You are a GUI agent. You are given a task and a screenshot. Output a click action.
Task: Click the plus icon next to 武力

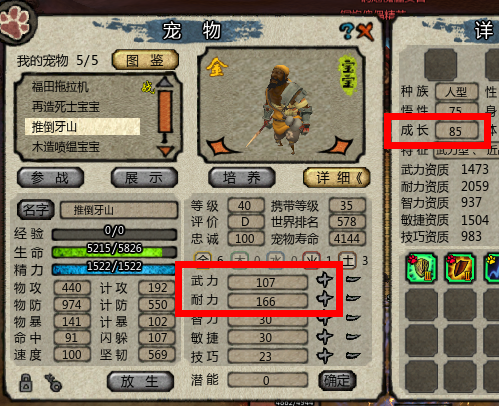[325, 280]
